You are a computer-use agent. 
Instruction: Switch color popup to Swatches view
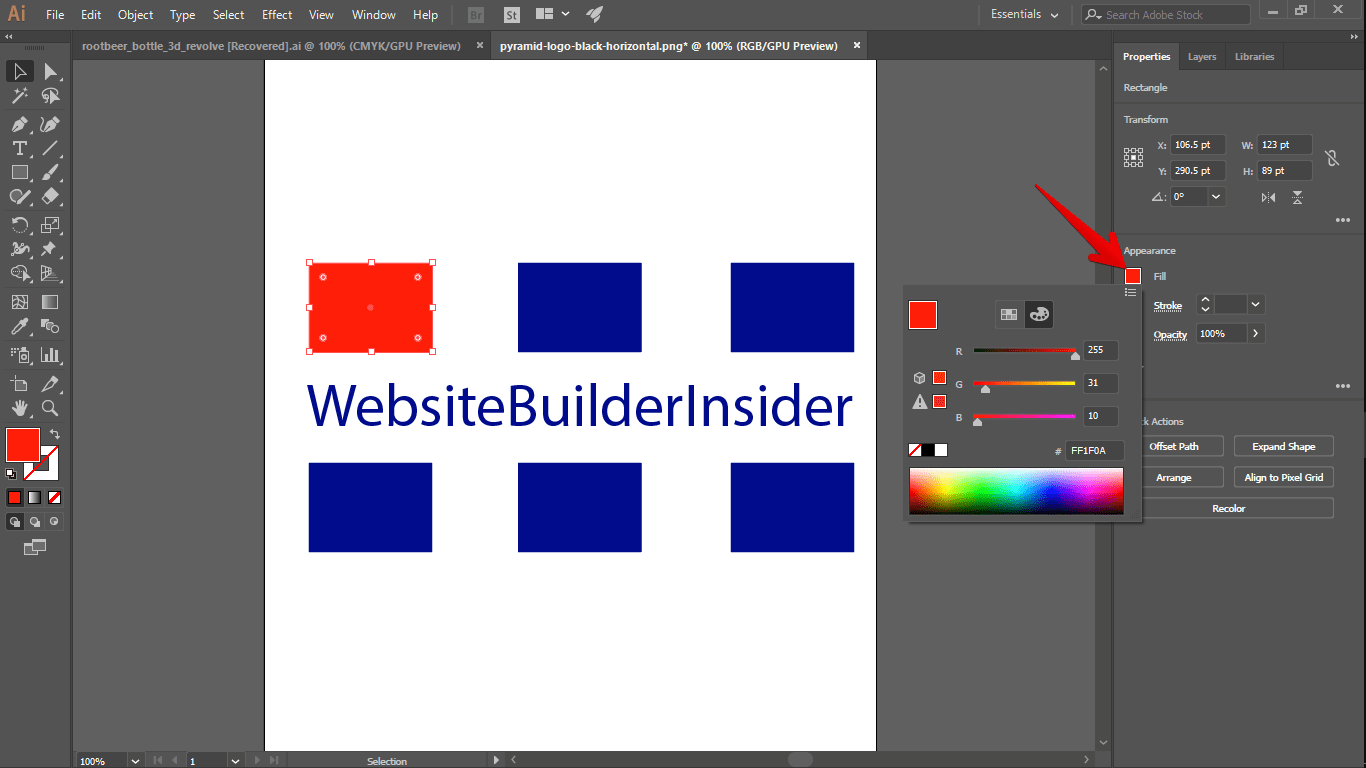click(x=1009, y=314)
